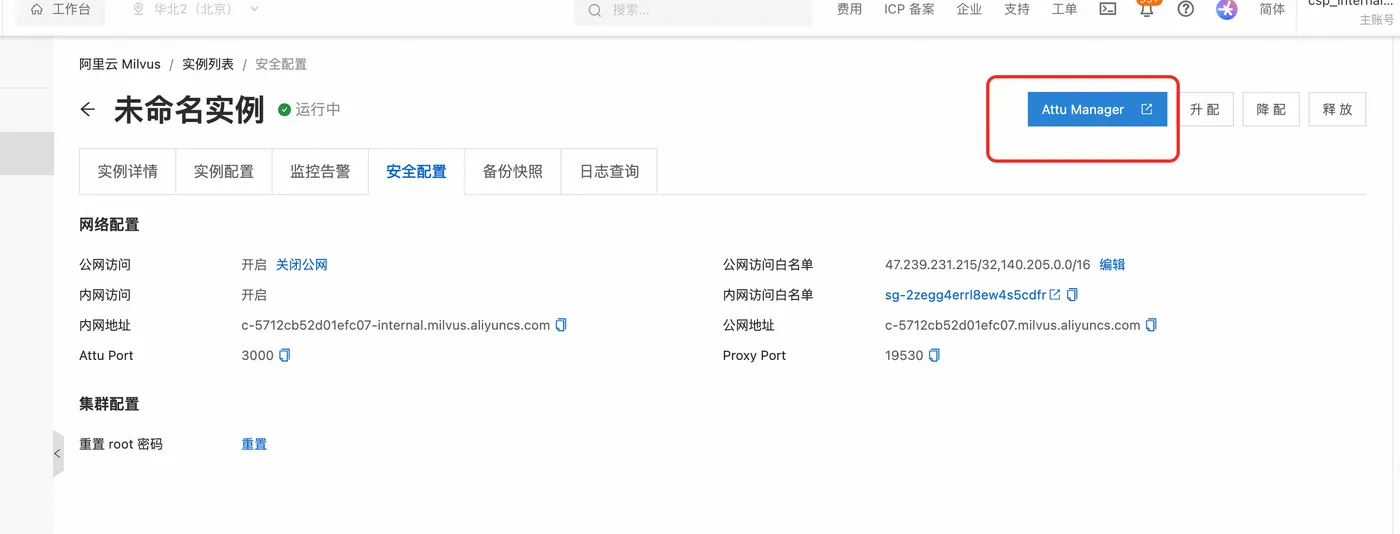This screenshot has width=1400, height=534.
Task: Open the ICP 备案 menu
Action: coord(909,9)
